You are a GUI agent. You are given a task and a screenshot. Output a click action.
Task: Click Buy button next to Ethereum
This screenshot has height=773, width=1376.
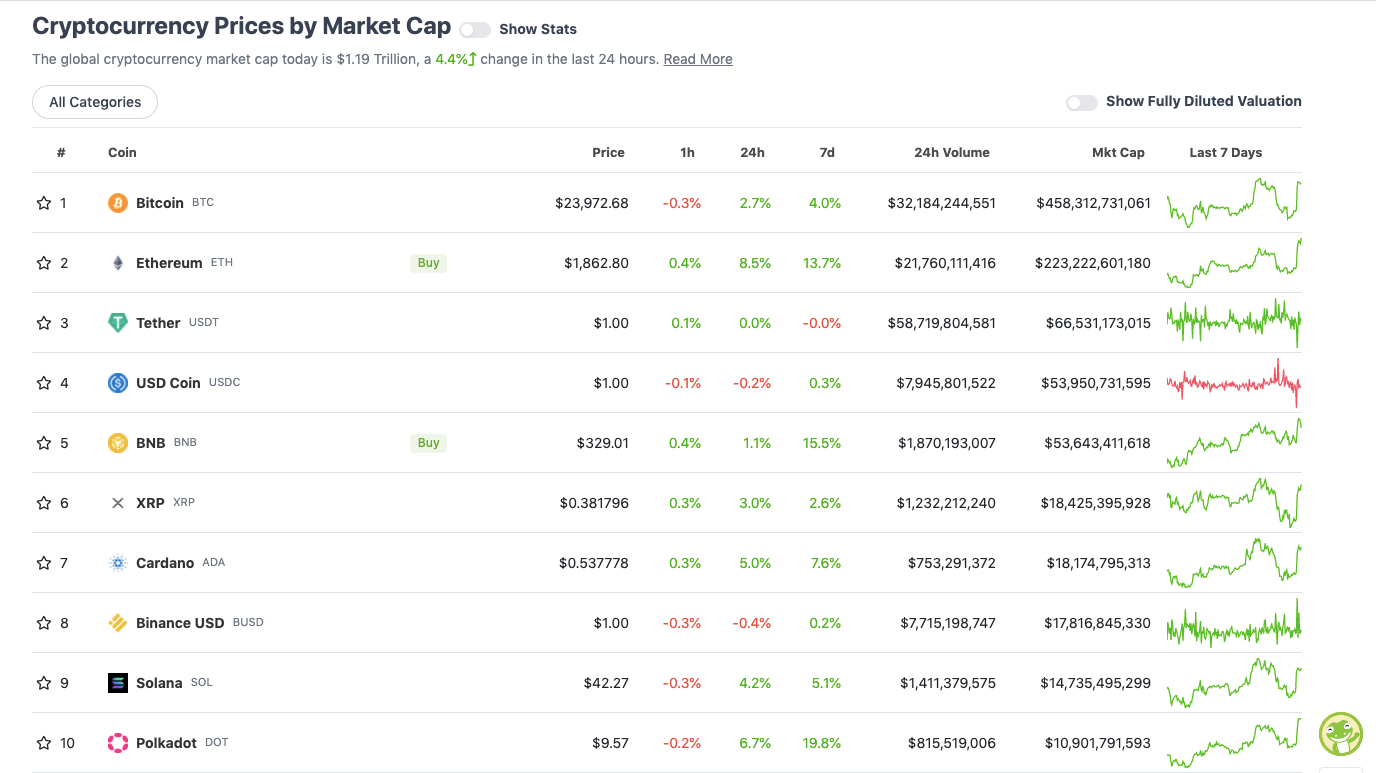(x=428, y=263)
